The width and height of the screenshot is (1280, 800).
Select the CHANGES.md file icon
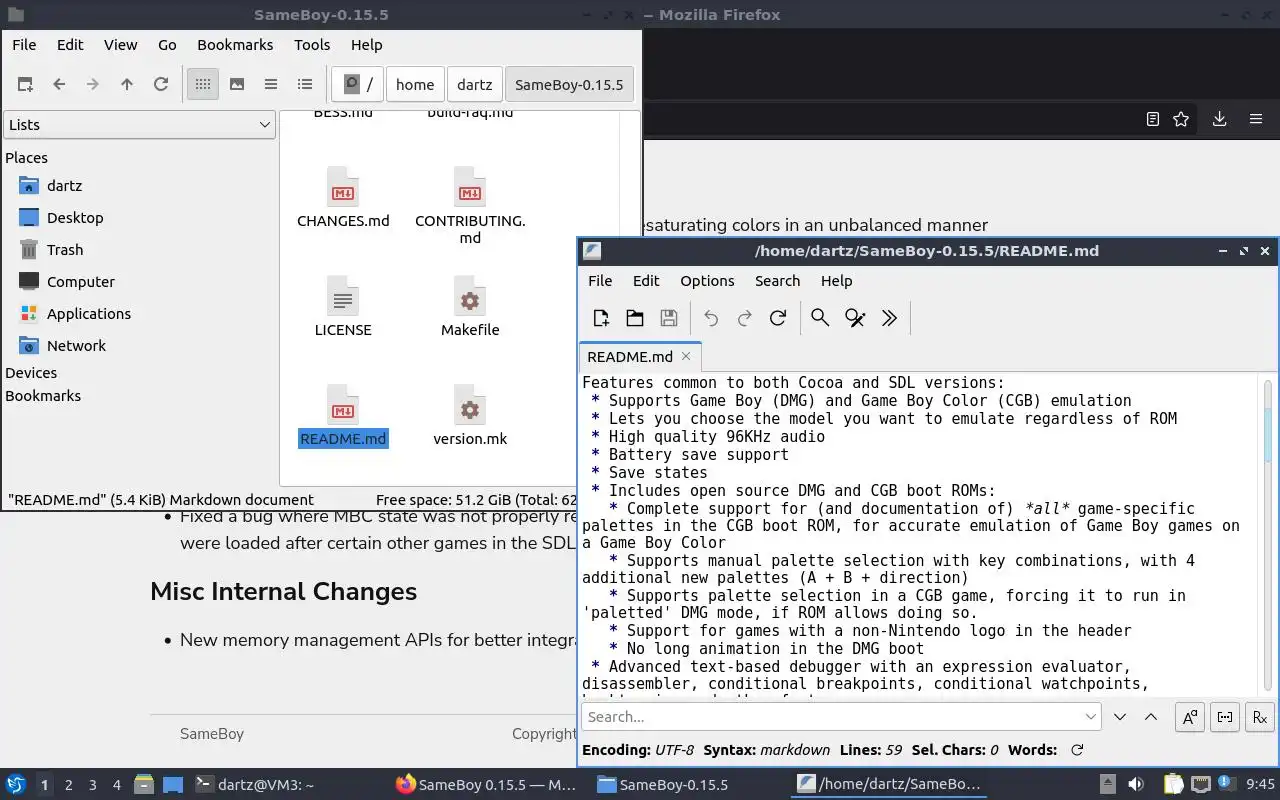[x=343, y=187]
